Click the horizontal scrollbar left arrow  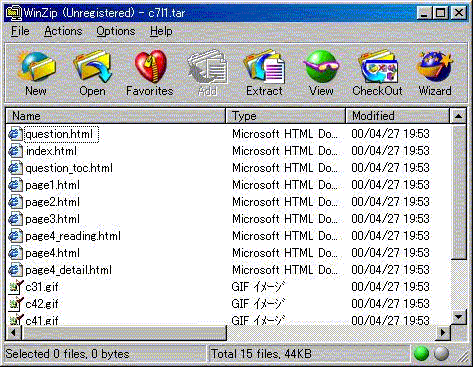pyautogui.click(x=14, y=332)
